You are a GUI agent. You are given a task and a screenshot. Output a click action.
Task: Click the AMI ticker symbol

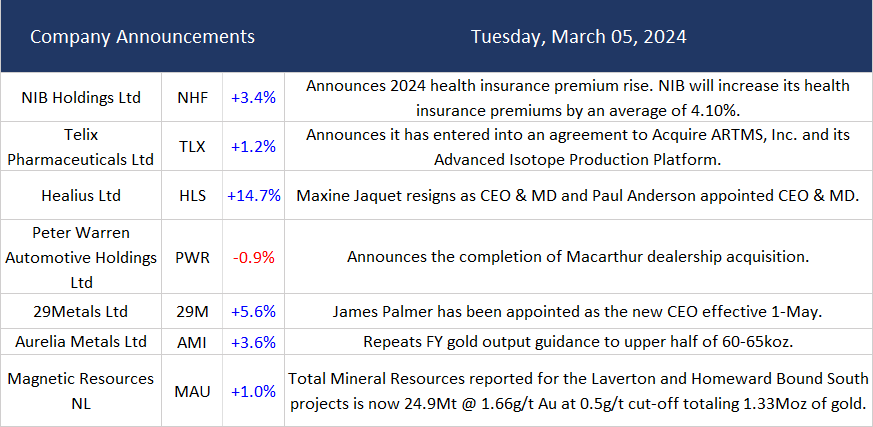coord(191,342)
